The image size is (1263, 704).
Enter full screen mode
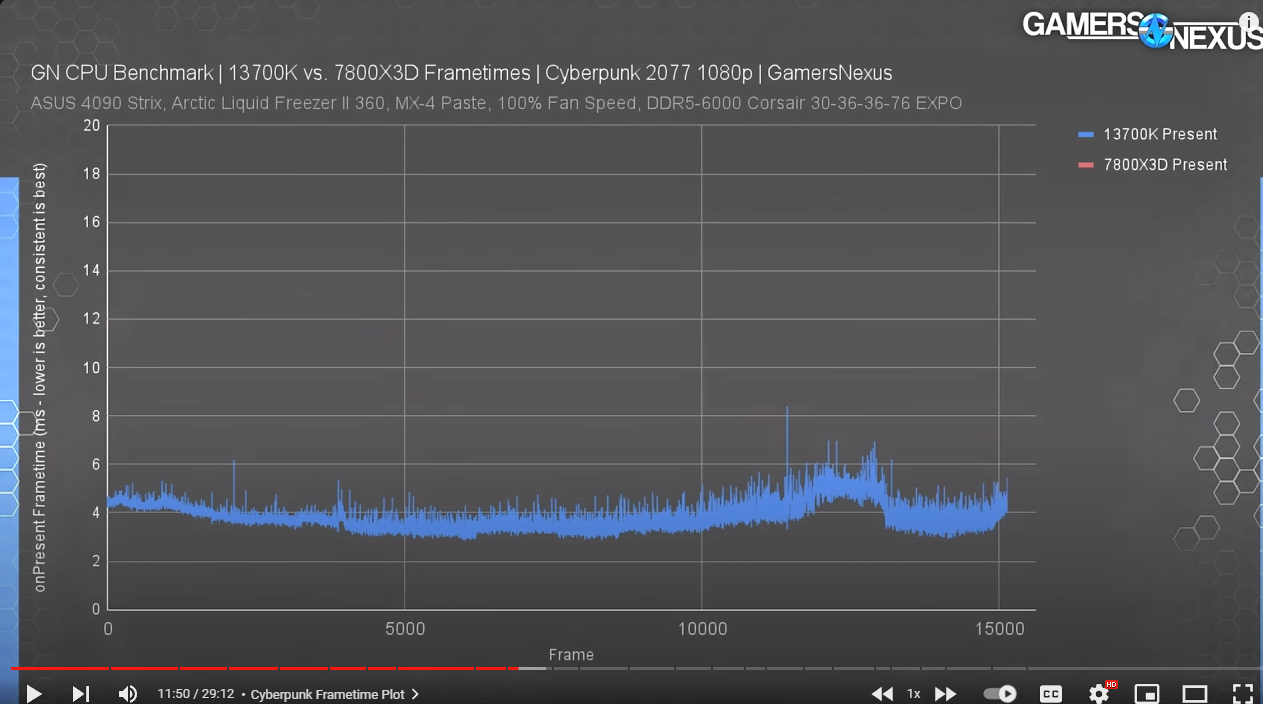[x=1242, y=693]
